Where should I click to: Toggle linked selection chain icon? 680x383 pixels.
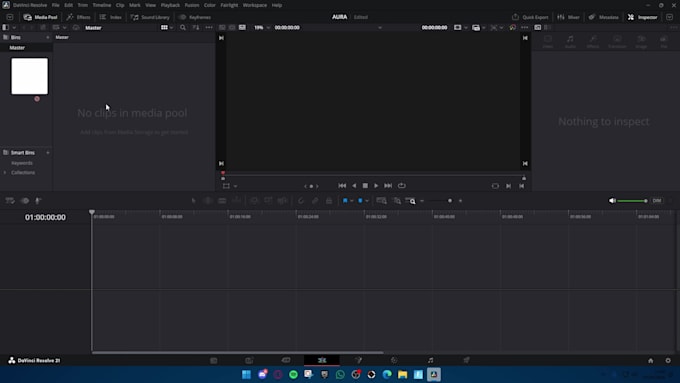click(x=315, y=200)
